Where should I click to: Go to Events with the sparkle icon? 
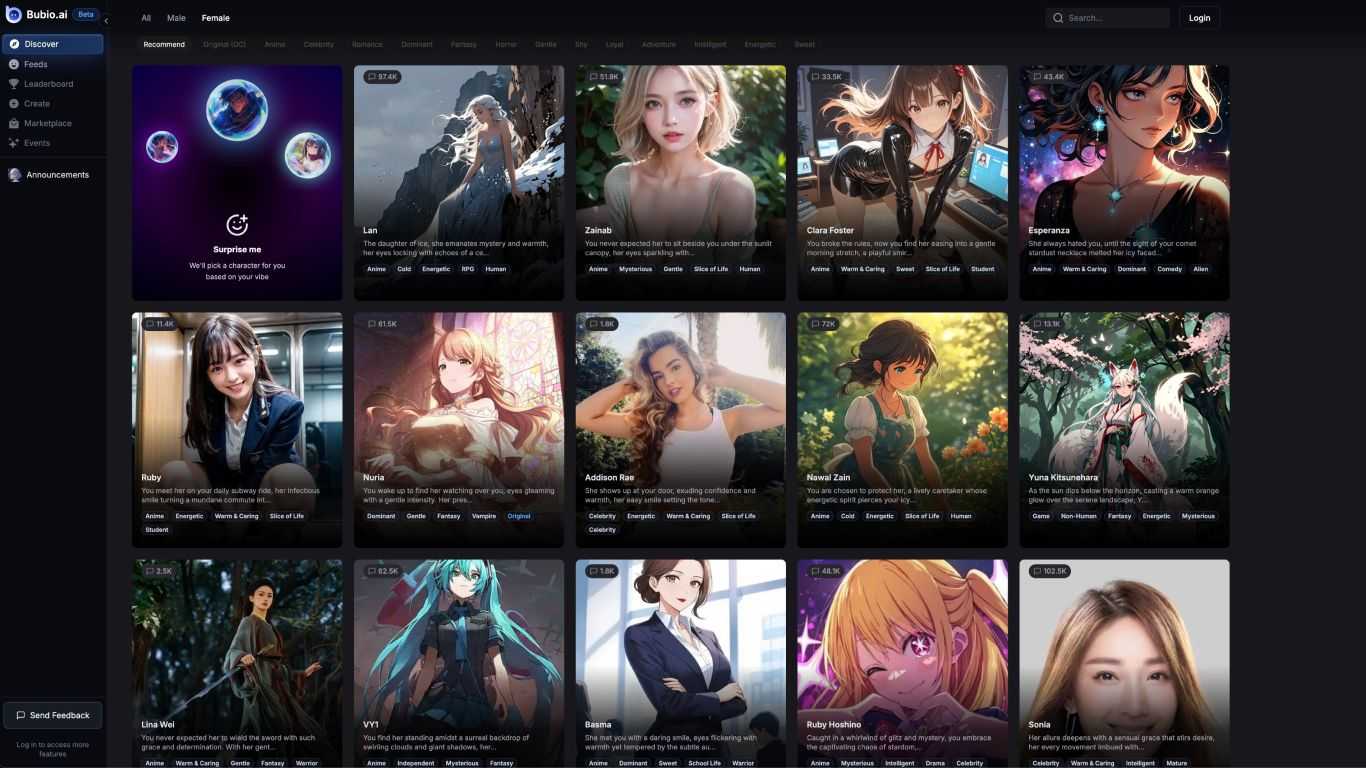14,143
